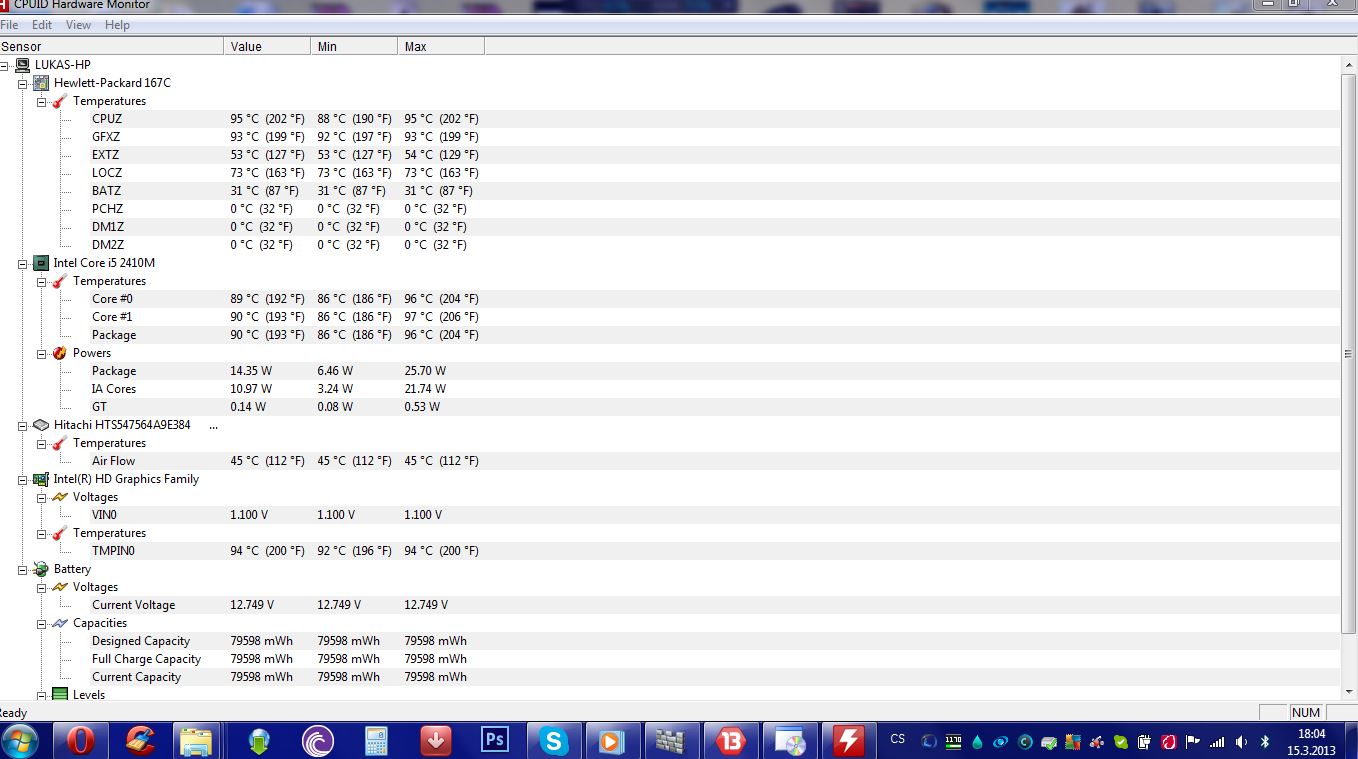This screenshot has height=759, width=1358.
Task: Collapse the LUKAS-HP root node
Action: pyautogui.click(x=5, y=65)
